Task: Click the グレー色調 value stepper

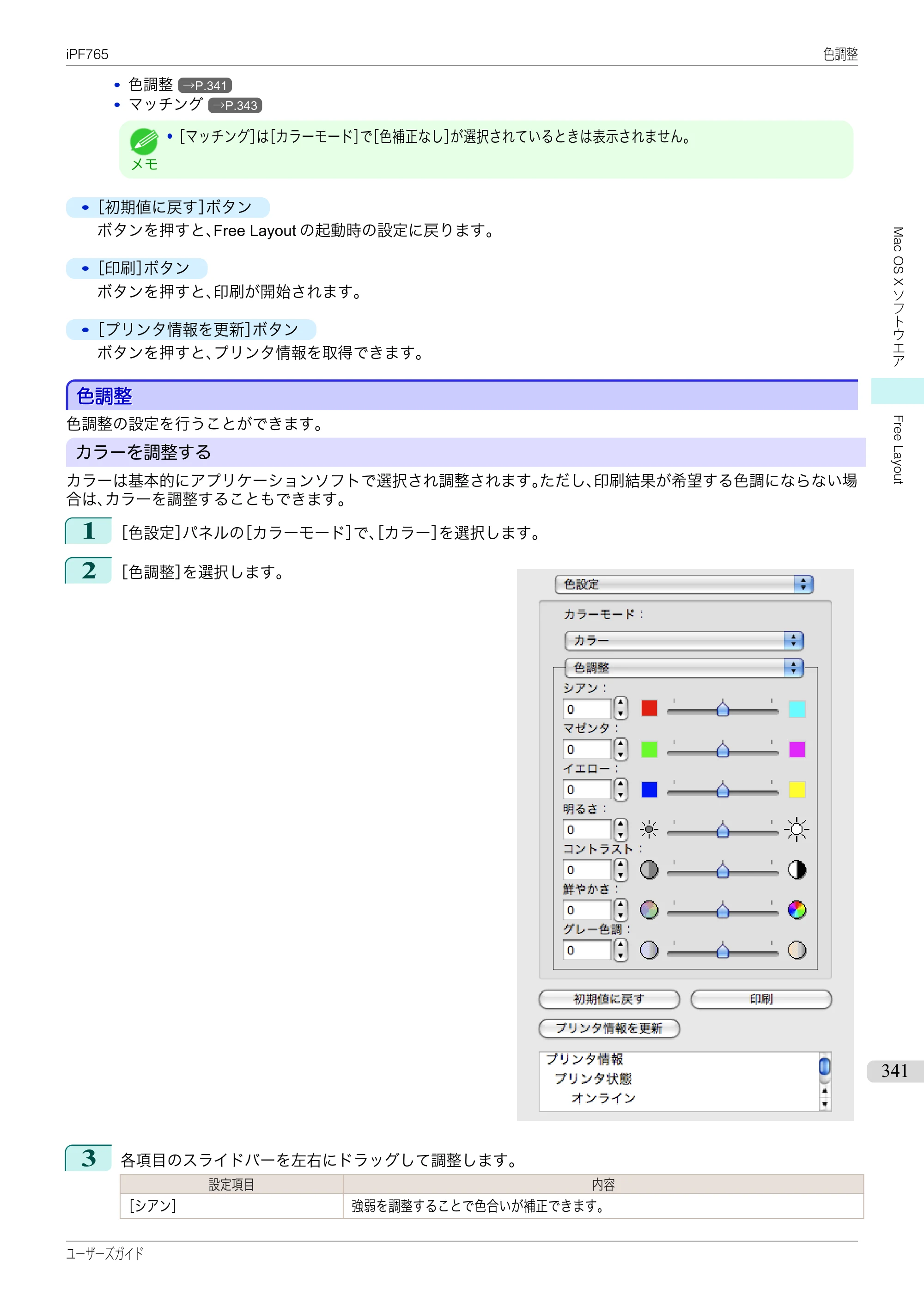Action: click(621, 949)
